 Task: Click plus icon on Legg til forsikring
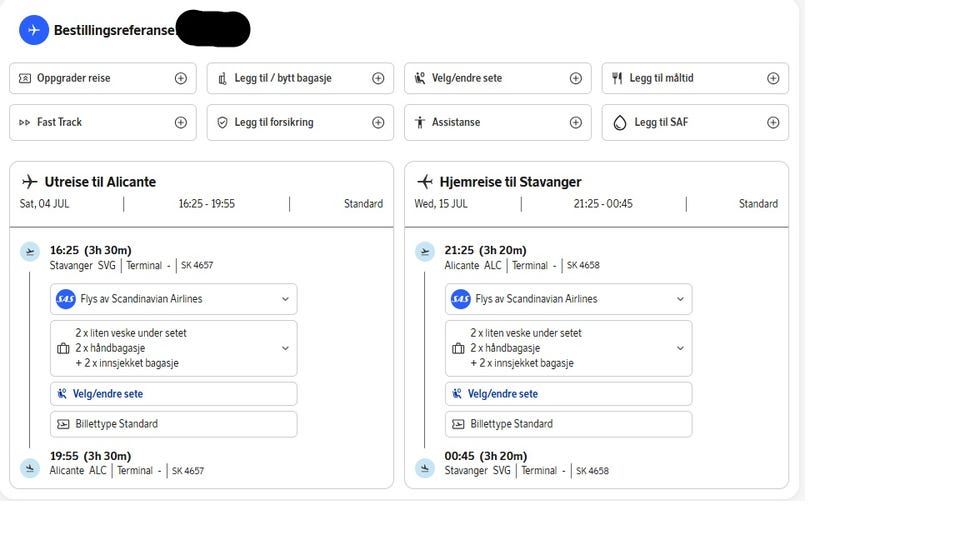pos(378,122)
